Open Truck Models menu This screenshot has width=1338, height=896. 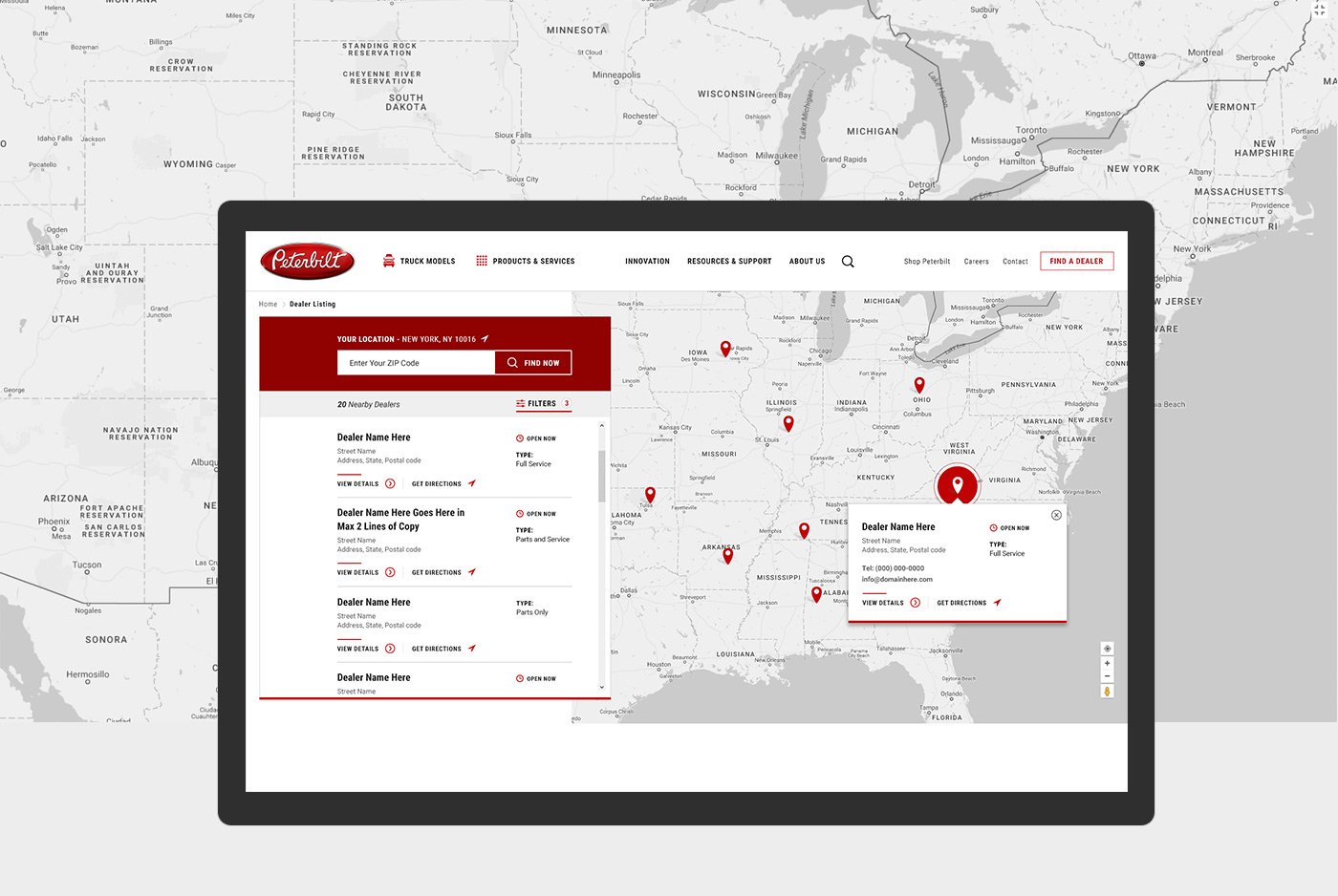419,261
